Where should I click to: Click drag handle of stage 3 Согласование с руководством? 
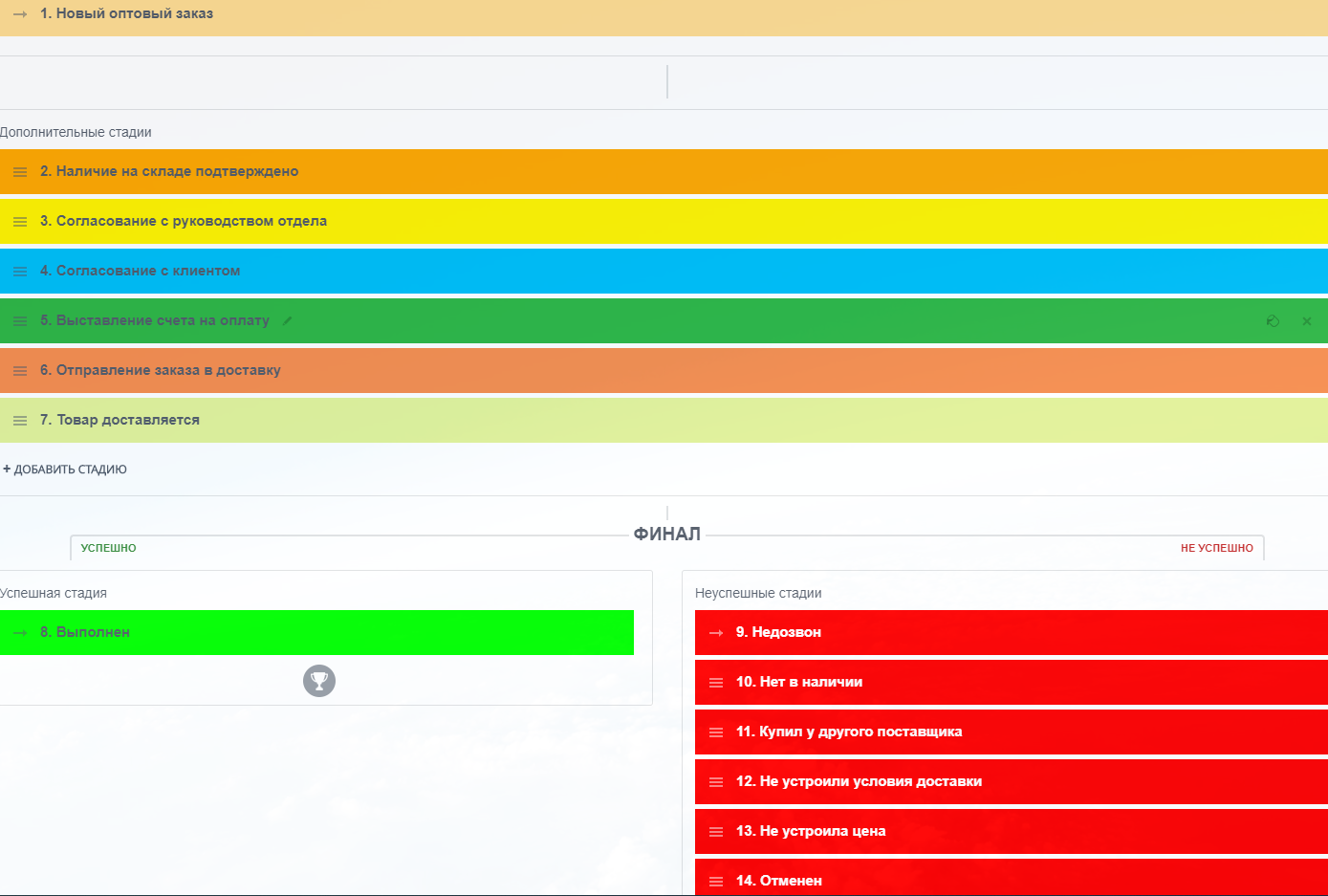[x=20, y=222]
